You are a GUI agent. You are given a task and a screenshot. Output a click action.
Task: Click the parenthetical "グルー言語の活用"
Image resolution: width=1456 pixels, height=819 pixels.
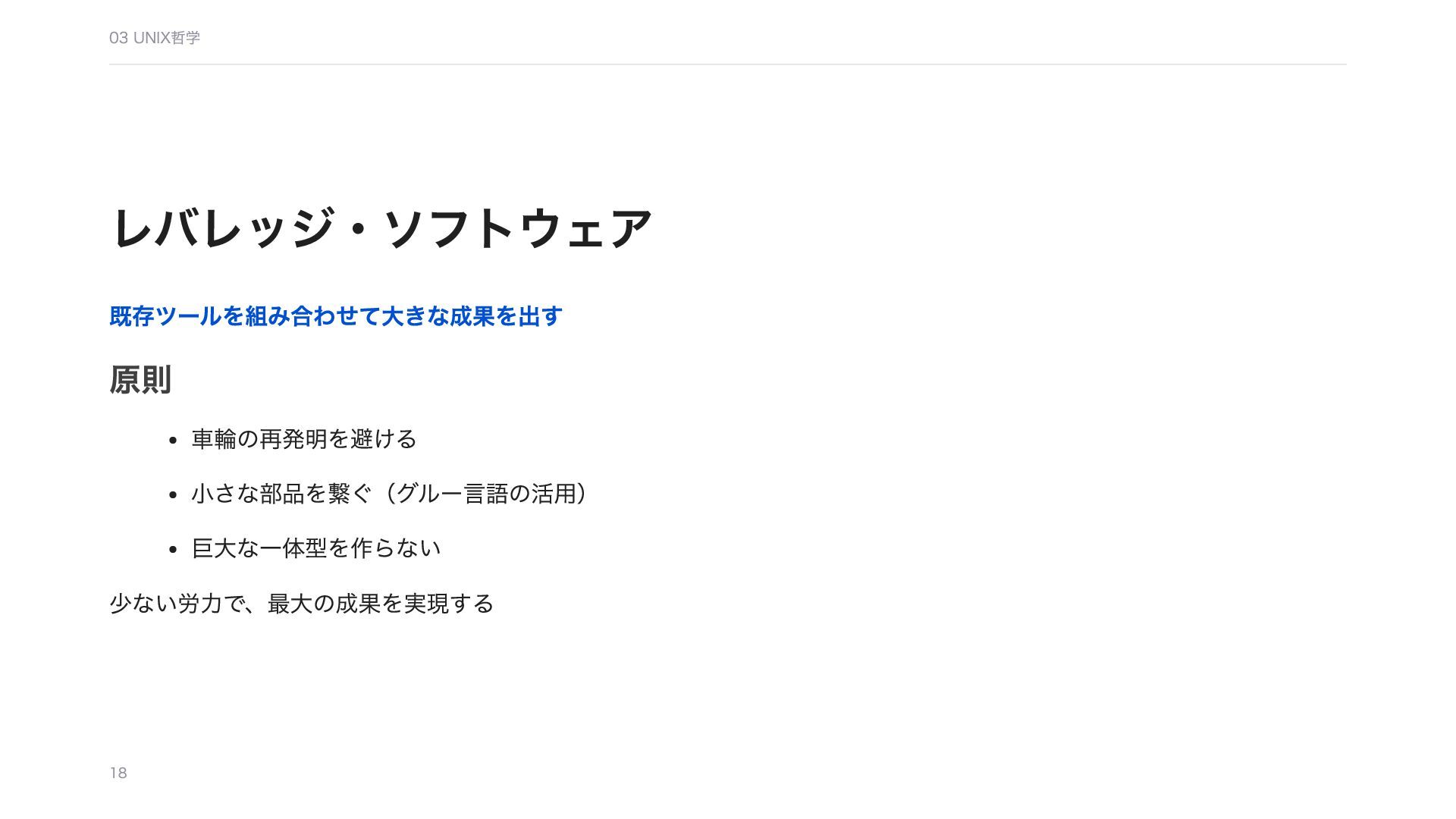tap(486, 494)
